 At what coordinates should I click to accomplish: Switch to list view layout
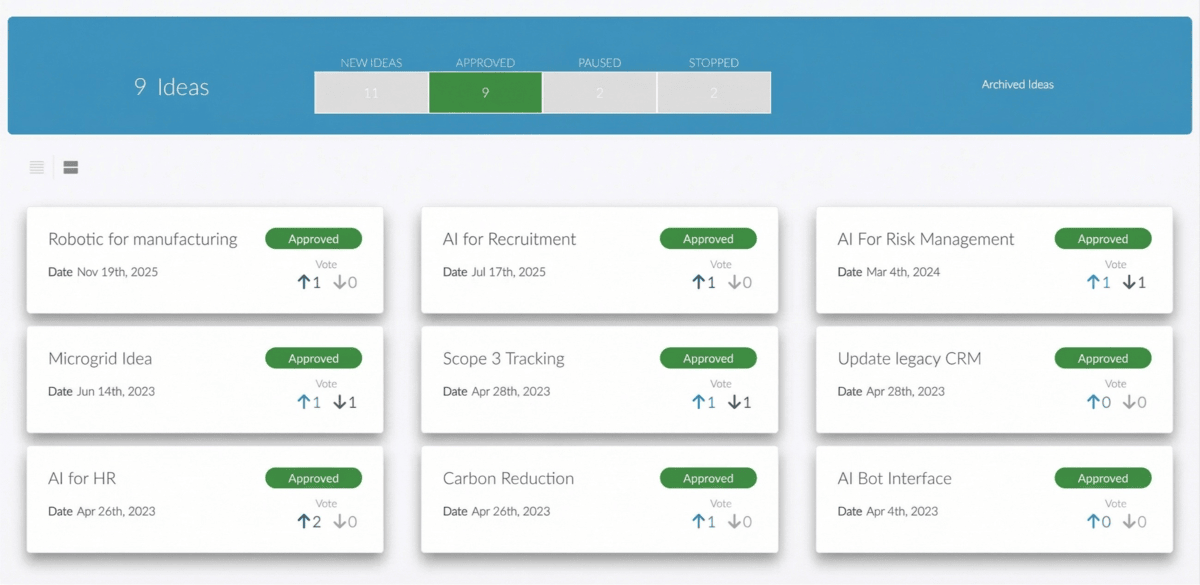[36, 167]
